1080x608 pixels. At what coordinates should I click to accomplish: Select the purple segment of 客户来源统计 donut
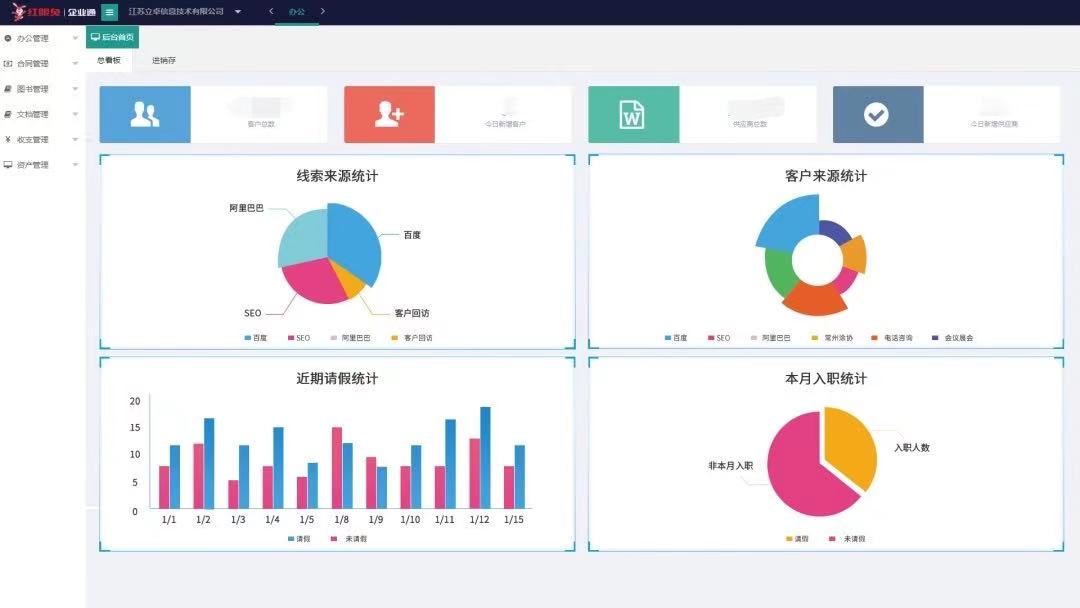click(833, 231)
